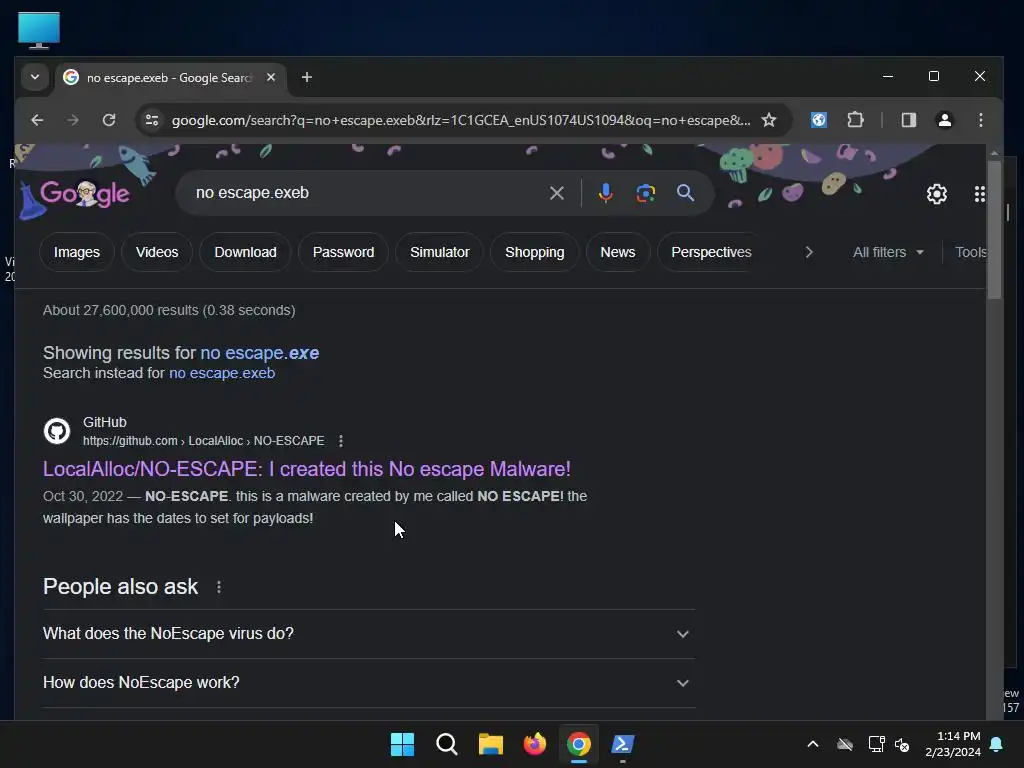Image resolution: width=1024 pixels, height=768 pixels.
Task: Select the Password filter chip
Action: pos(344,252)
